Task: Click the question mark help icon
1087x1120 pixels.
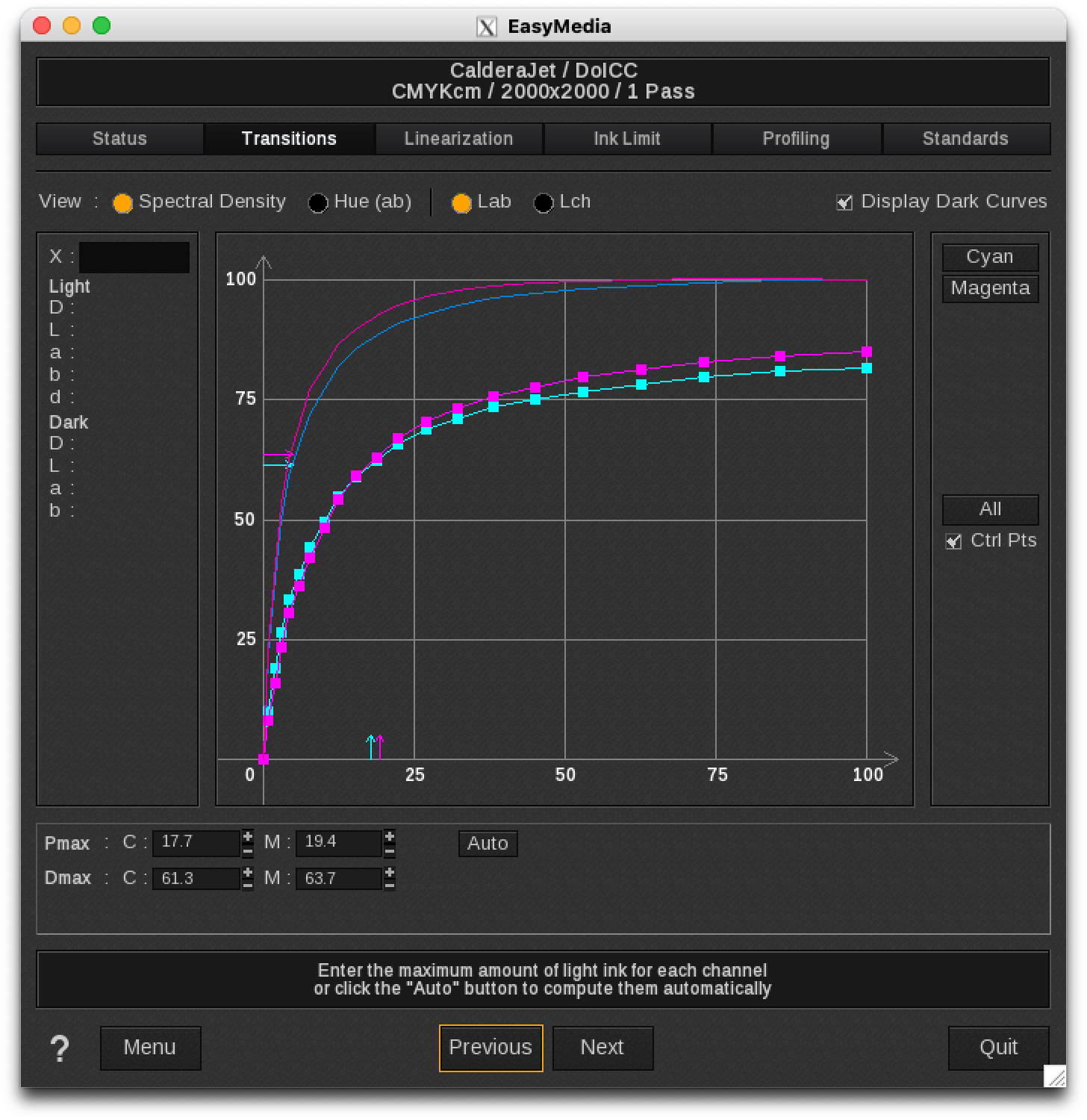Action: tap(60, 1048)
